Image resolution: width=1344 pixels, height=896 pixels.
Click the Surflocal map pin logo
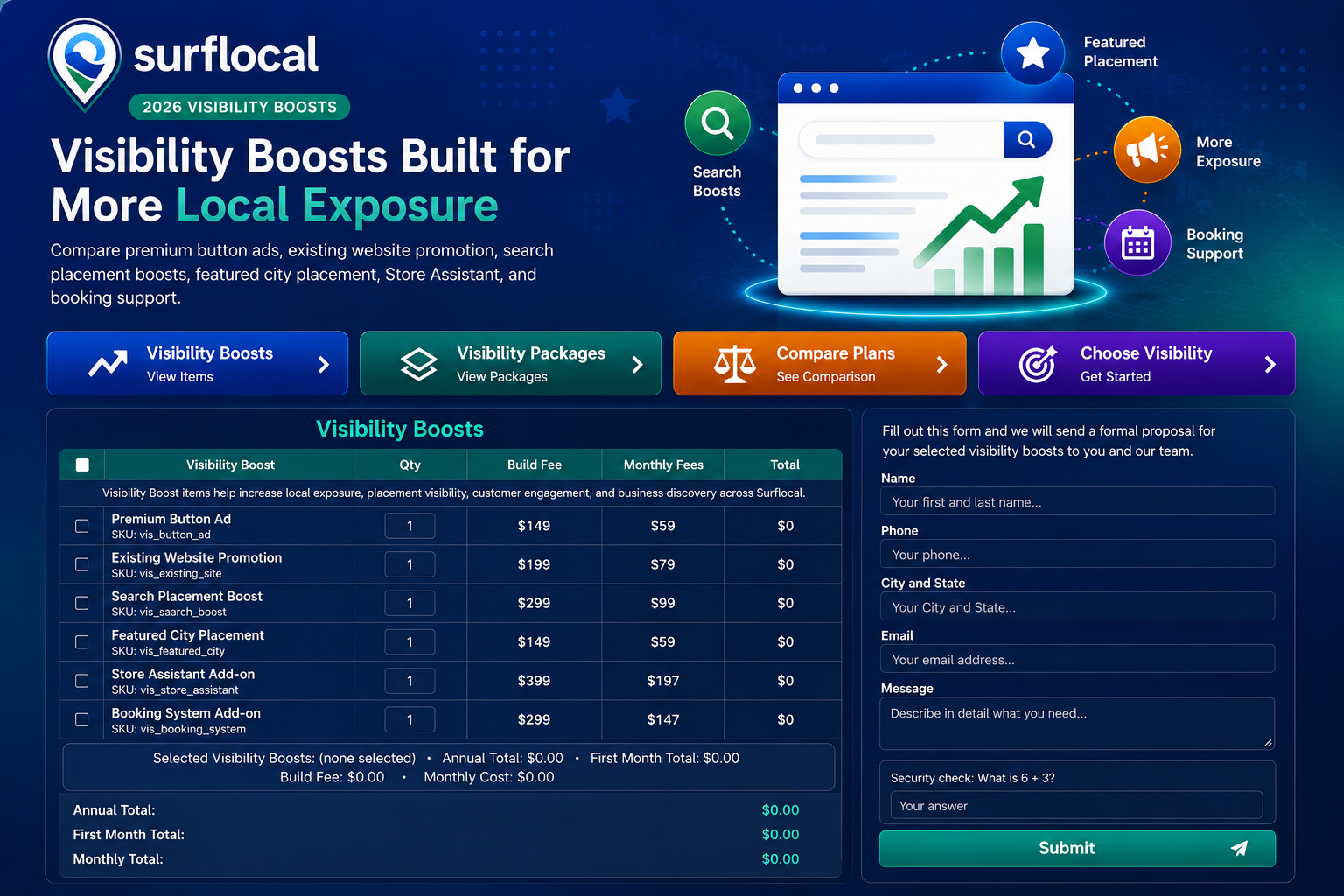pos(84,64)
